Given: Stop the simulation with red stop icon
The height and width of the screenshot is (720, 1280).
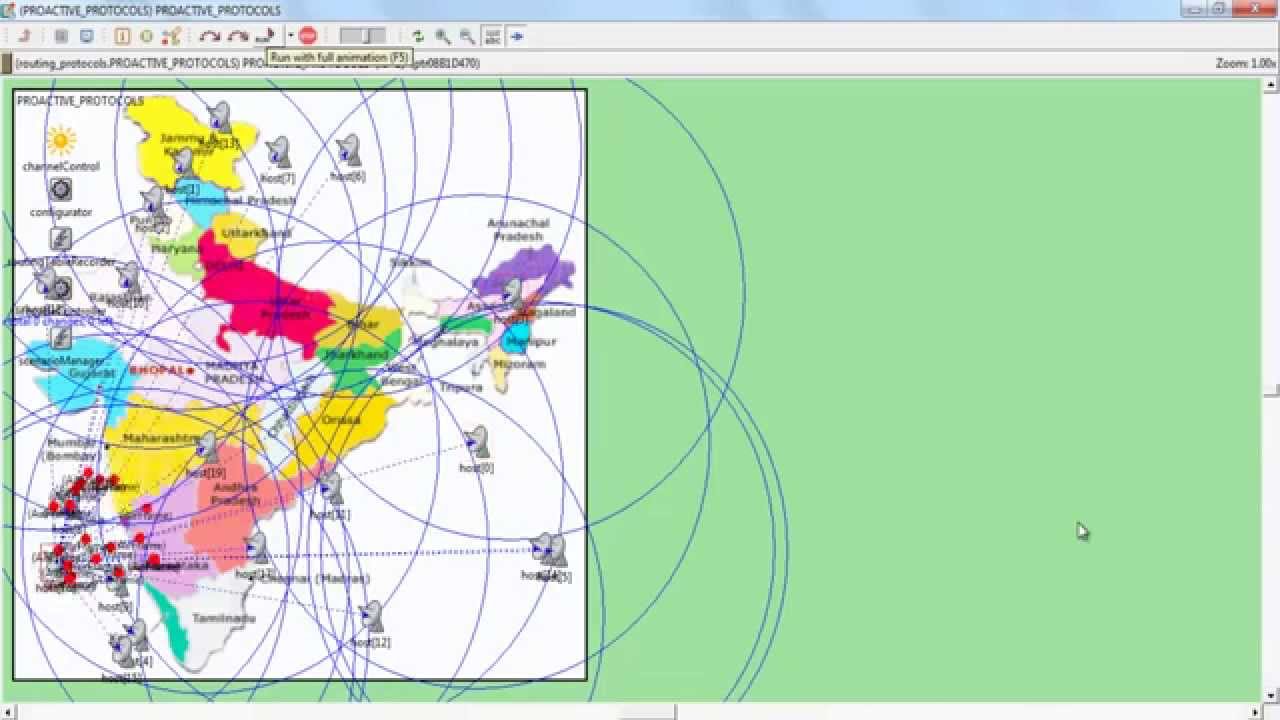Looking at the screenshot, I should (308, 36).
